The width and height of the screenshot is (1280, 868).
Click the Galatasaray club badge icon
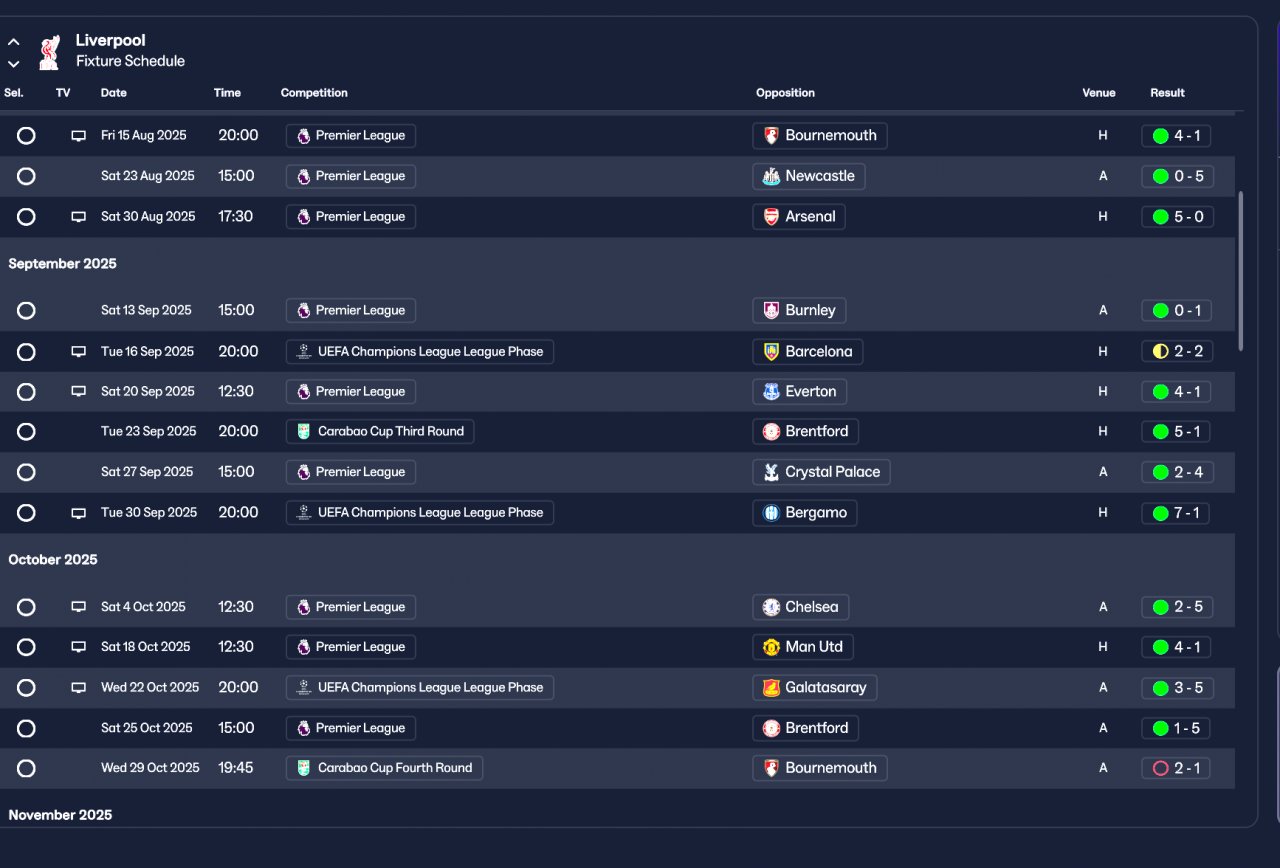(x=771, y=688)
